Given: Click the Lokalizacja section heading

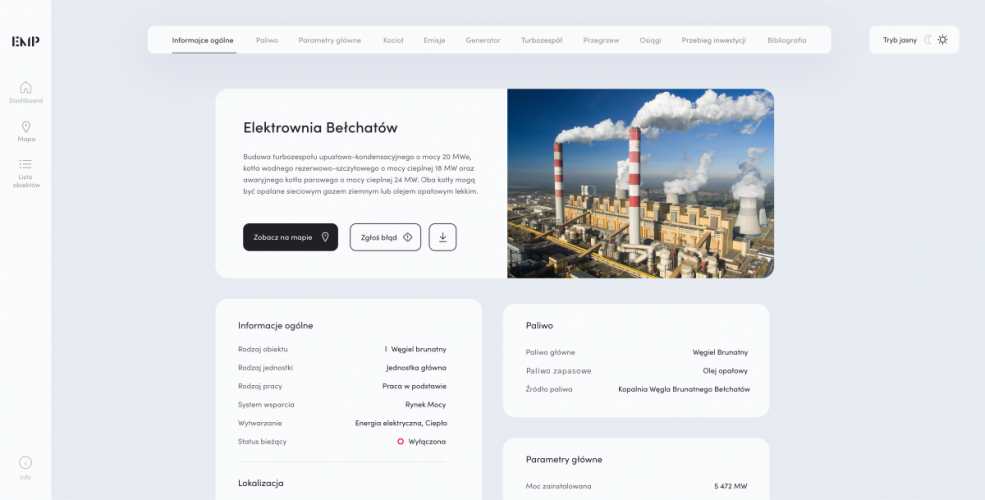Looking at the screenshot, I should click(x=261, y=483).
